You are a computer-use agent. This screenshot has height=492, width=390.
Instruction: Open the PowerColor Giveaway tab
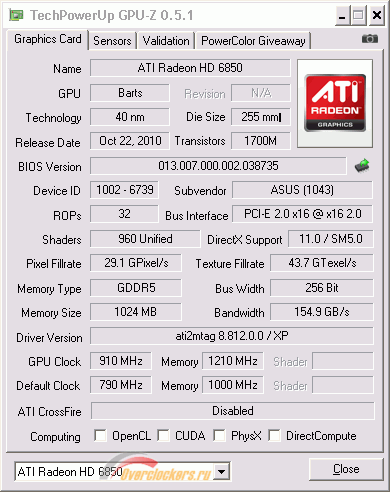(x=253, y=41)
